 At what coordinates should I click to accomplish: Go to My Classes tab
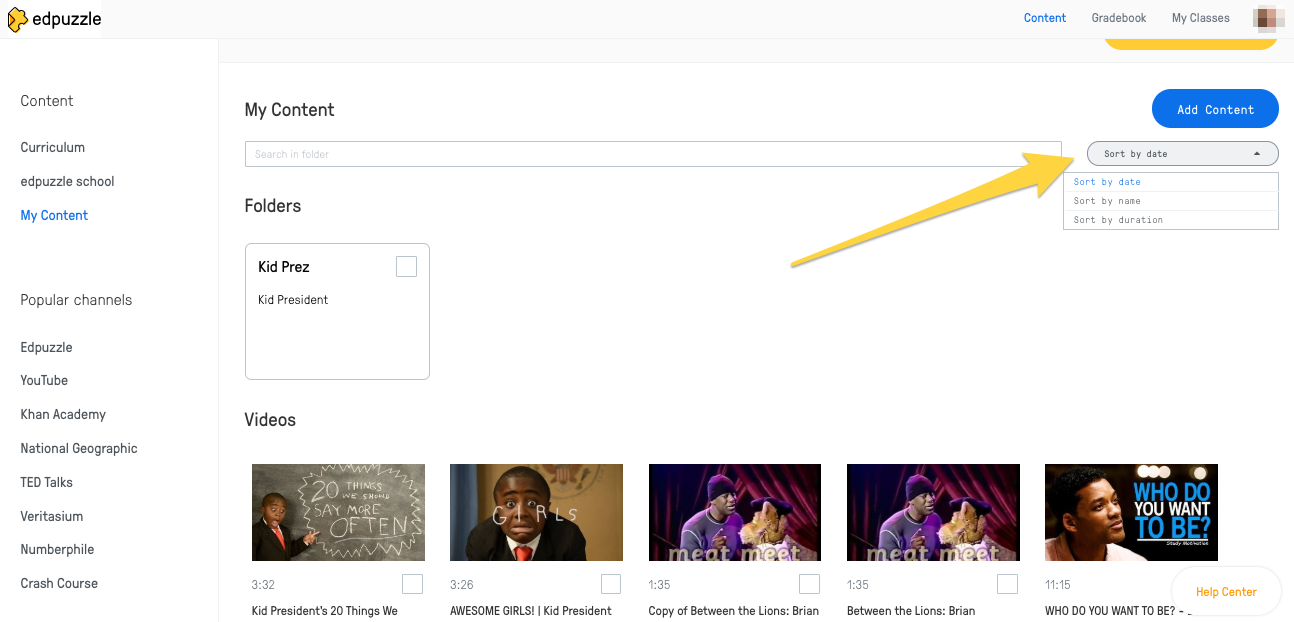[x=1201, y=18]
